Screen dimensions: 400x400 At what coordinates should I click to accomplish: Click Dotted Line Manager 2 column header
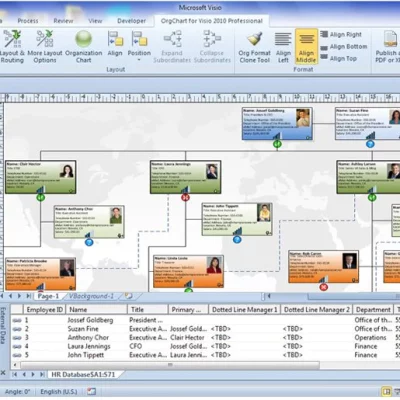pyautogui.click(x=317, y=310)
